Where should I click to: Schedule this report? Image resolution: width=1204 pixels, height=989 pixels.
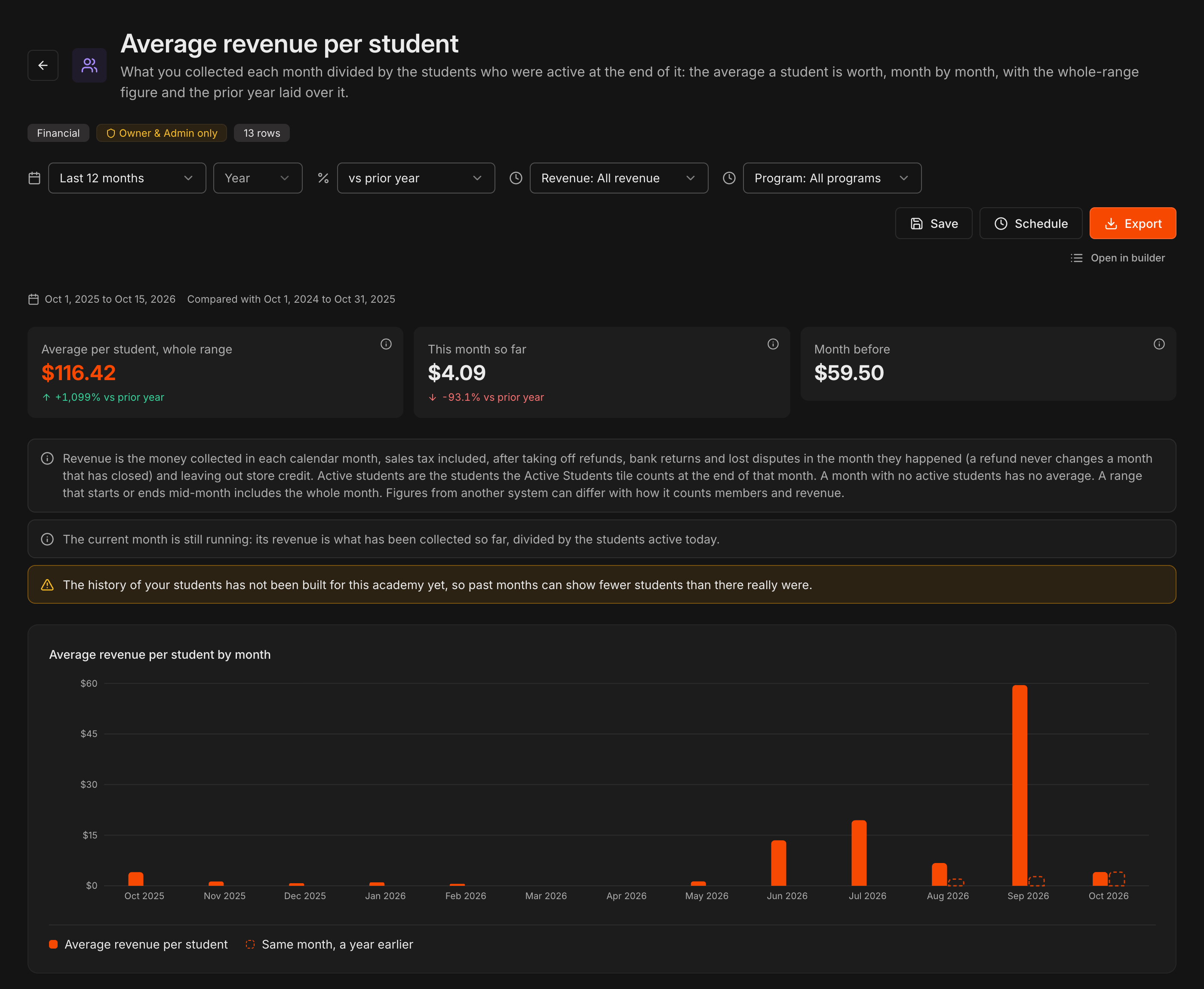(1030, 223)
